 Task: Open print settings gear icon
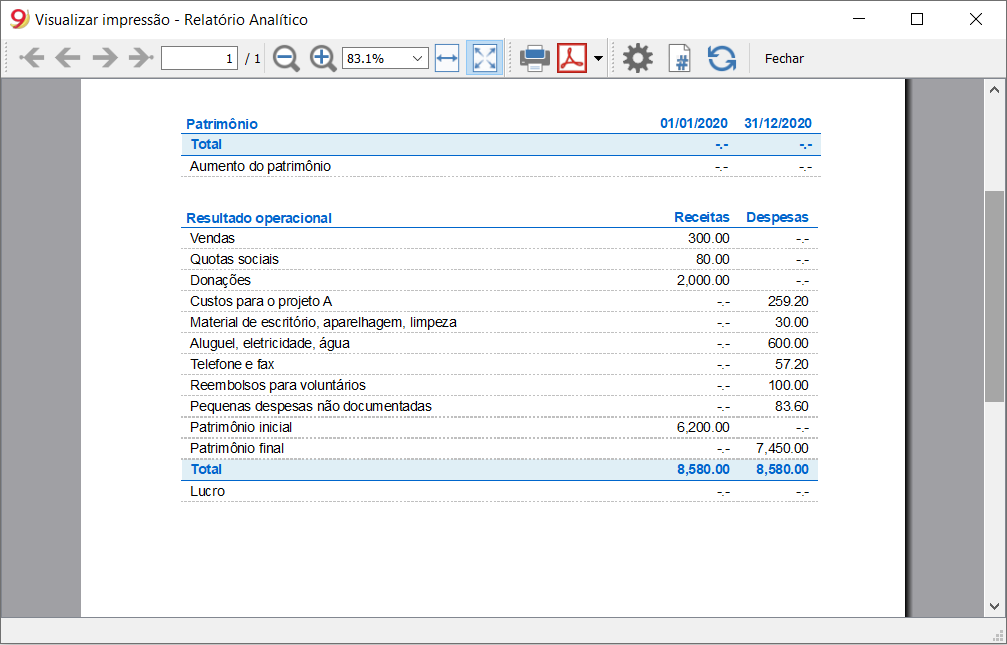tap(638, 58)
